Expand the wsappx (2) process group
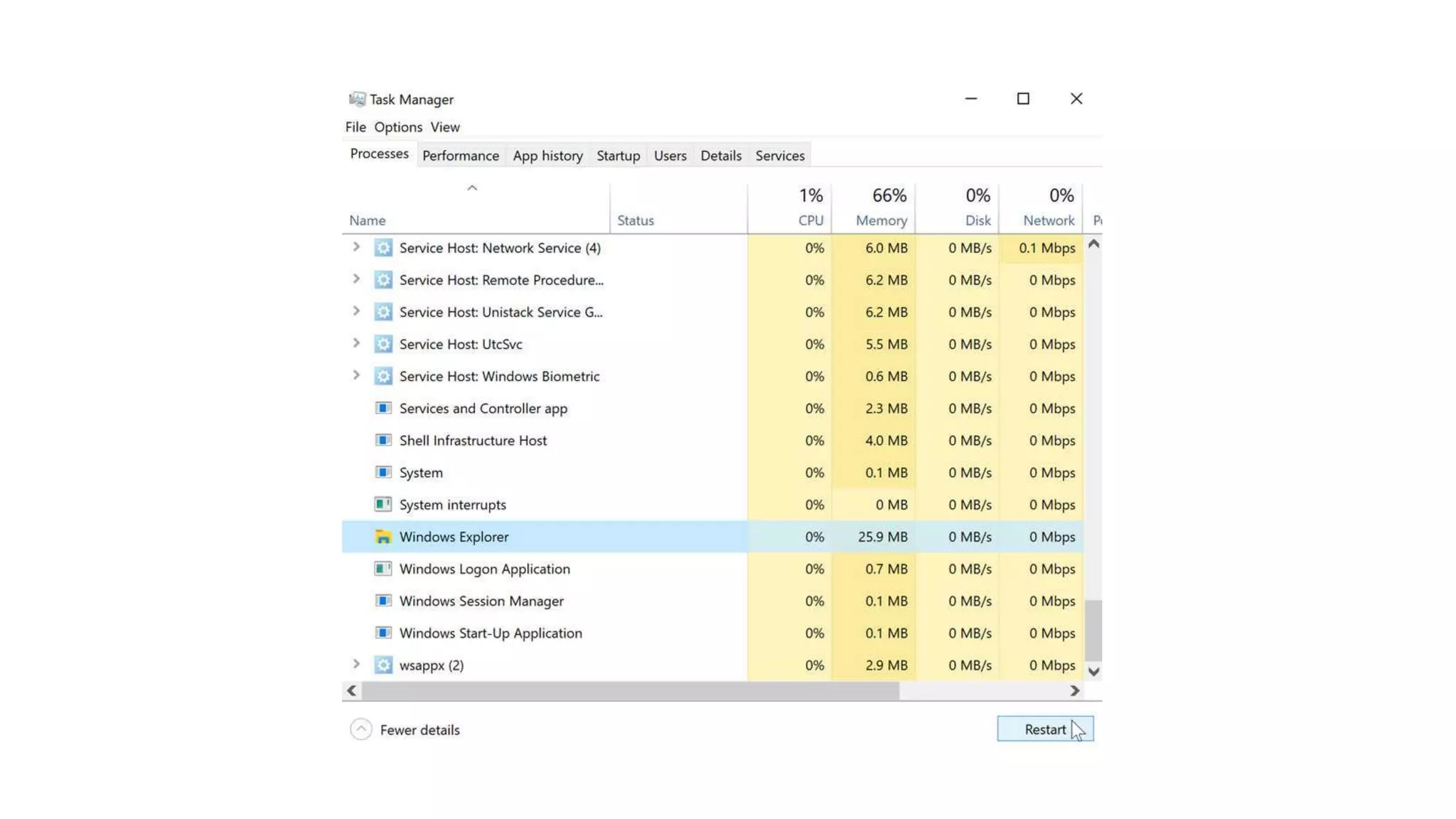The image size is (1456, 819). coord(356,665)
